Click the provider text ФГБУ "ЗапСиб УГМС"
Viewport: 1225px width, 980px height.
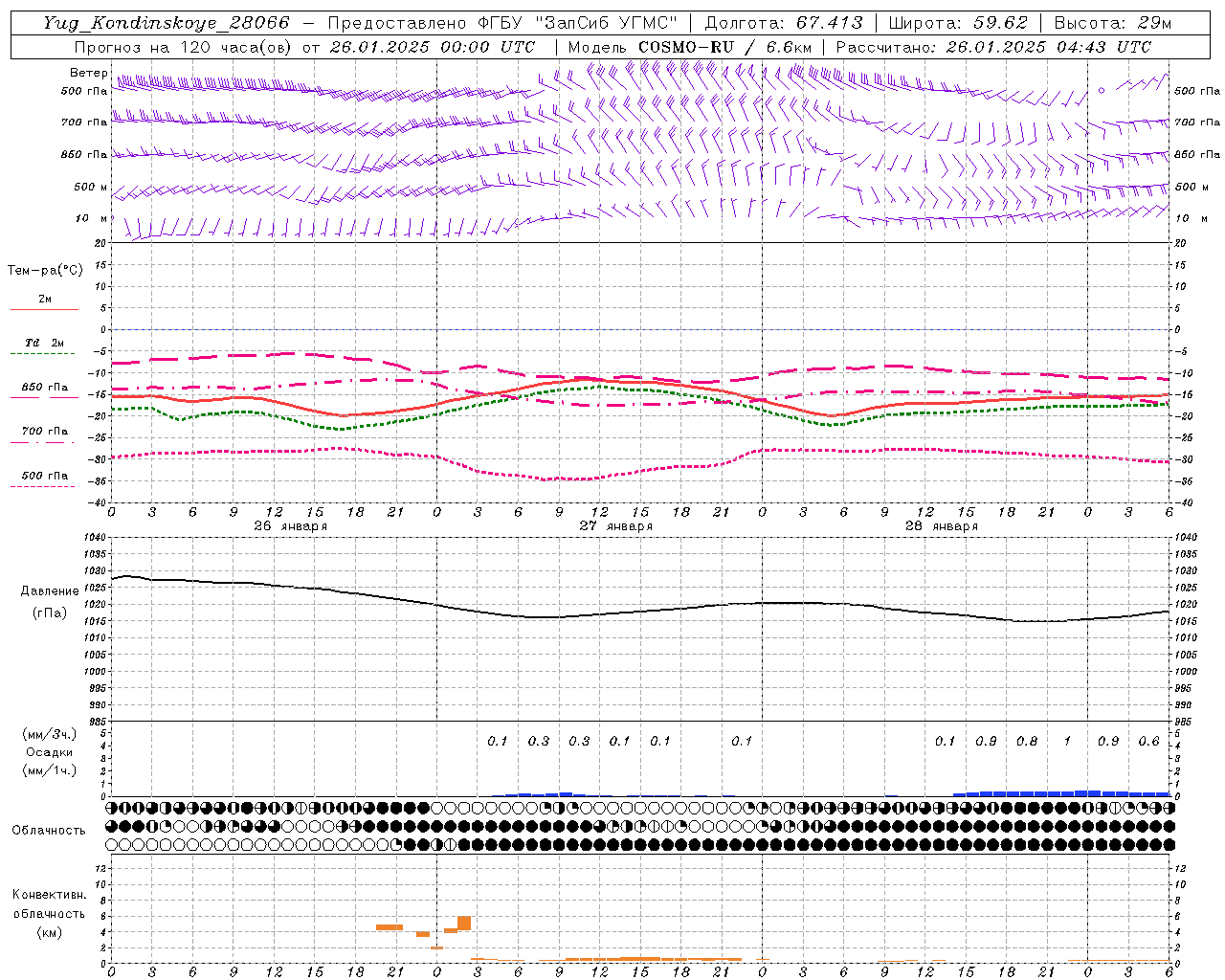(577, 23)
